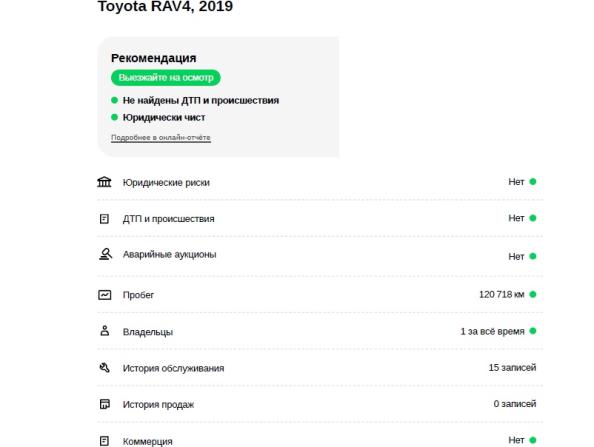
Task: Select the ДТП и происшествия row label
Action: [x=169, y=219]
